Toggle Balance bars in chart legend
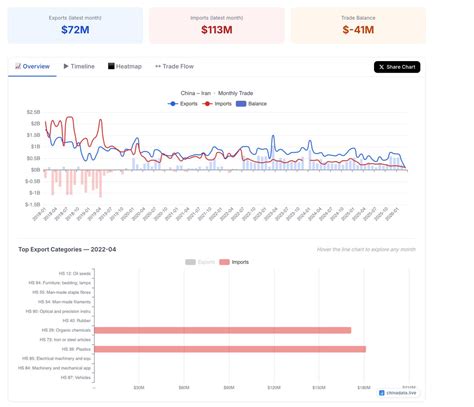 point(251,104)
